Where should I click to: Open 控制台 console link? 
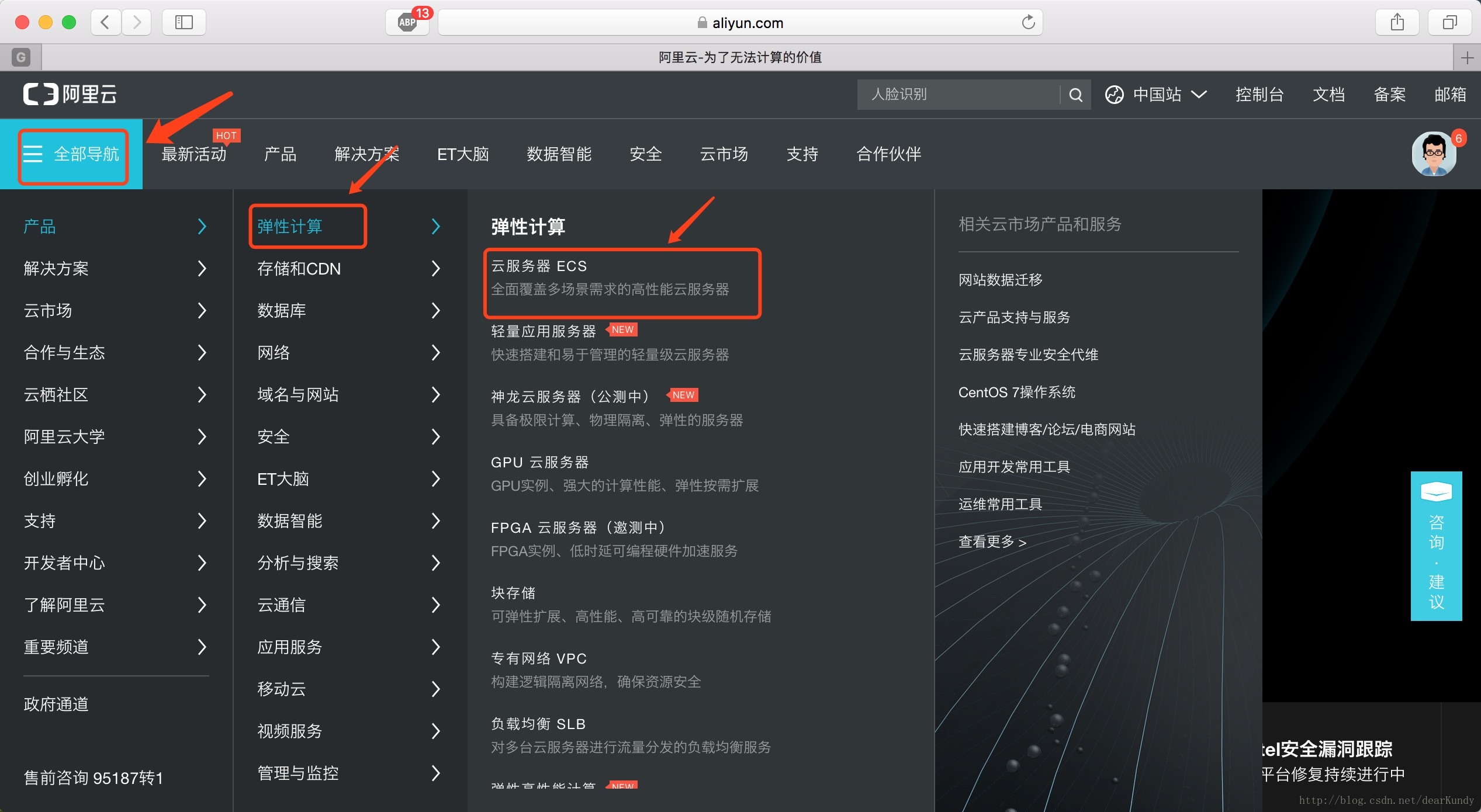click(1259, 95)
